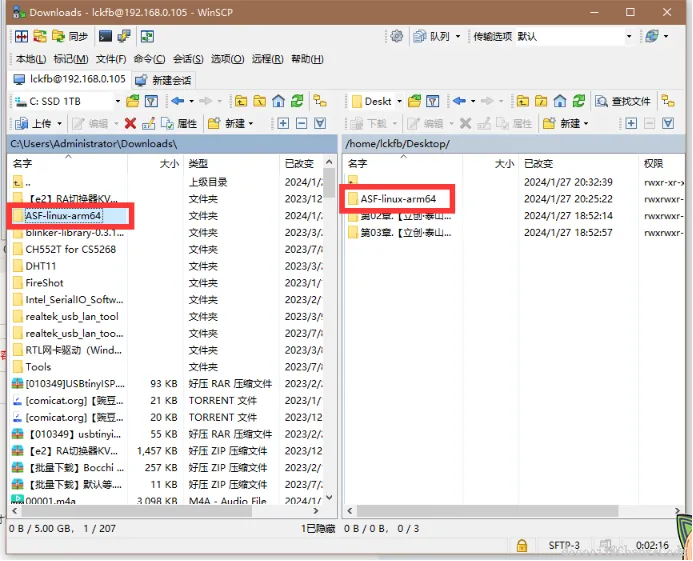Image resolution: width=693 pixels, height=561 pixels.
Task: Refresh the remote panel
Action: pyautogui.click(x=579, y=101)
